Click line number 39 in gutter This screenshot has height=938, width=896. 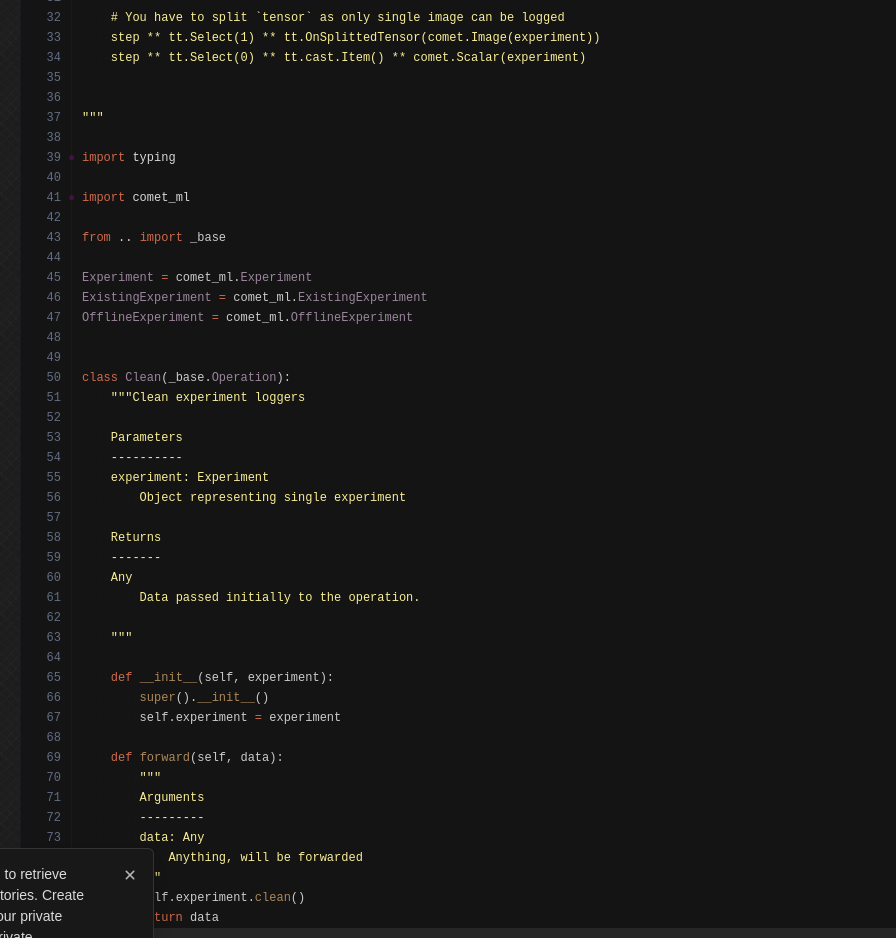click(54, 157)
